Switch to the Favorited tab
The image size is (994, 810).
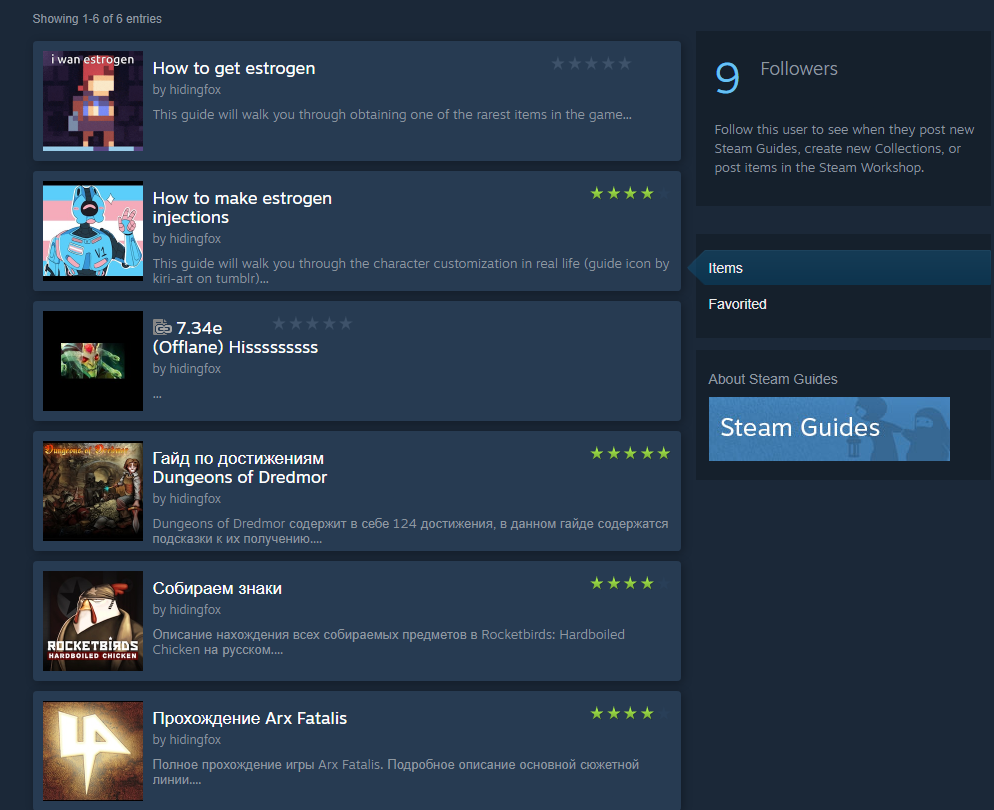pos(737,304)
